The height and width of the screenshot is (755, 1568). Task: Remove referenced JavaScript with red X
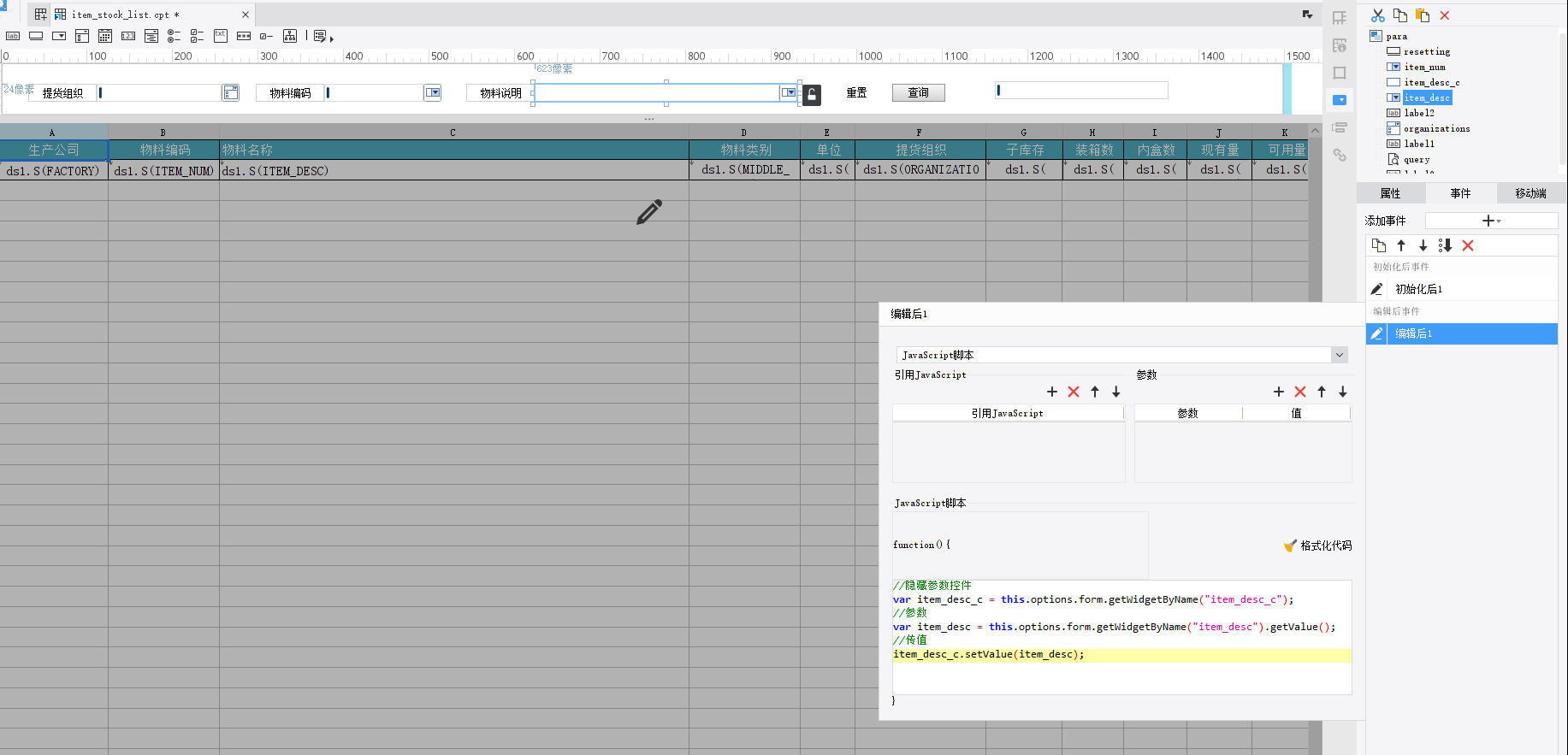point(1074,392)
